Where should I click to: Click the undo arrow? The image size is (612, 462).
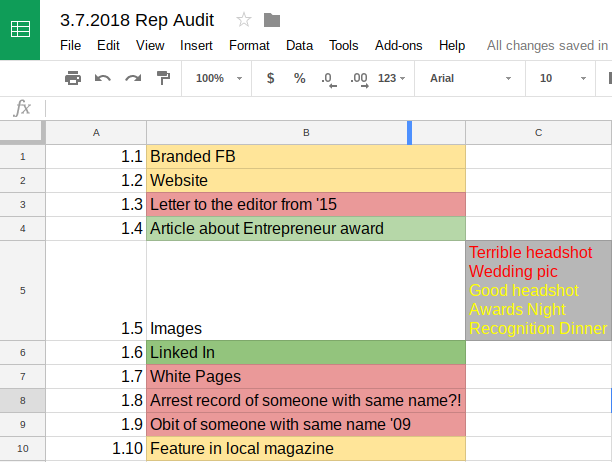point(103,78)
